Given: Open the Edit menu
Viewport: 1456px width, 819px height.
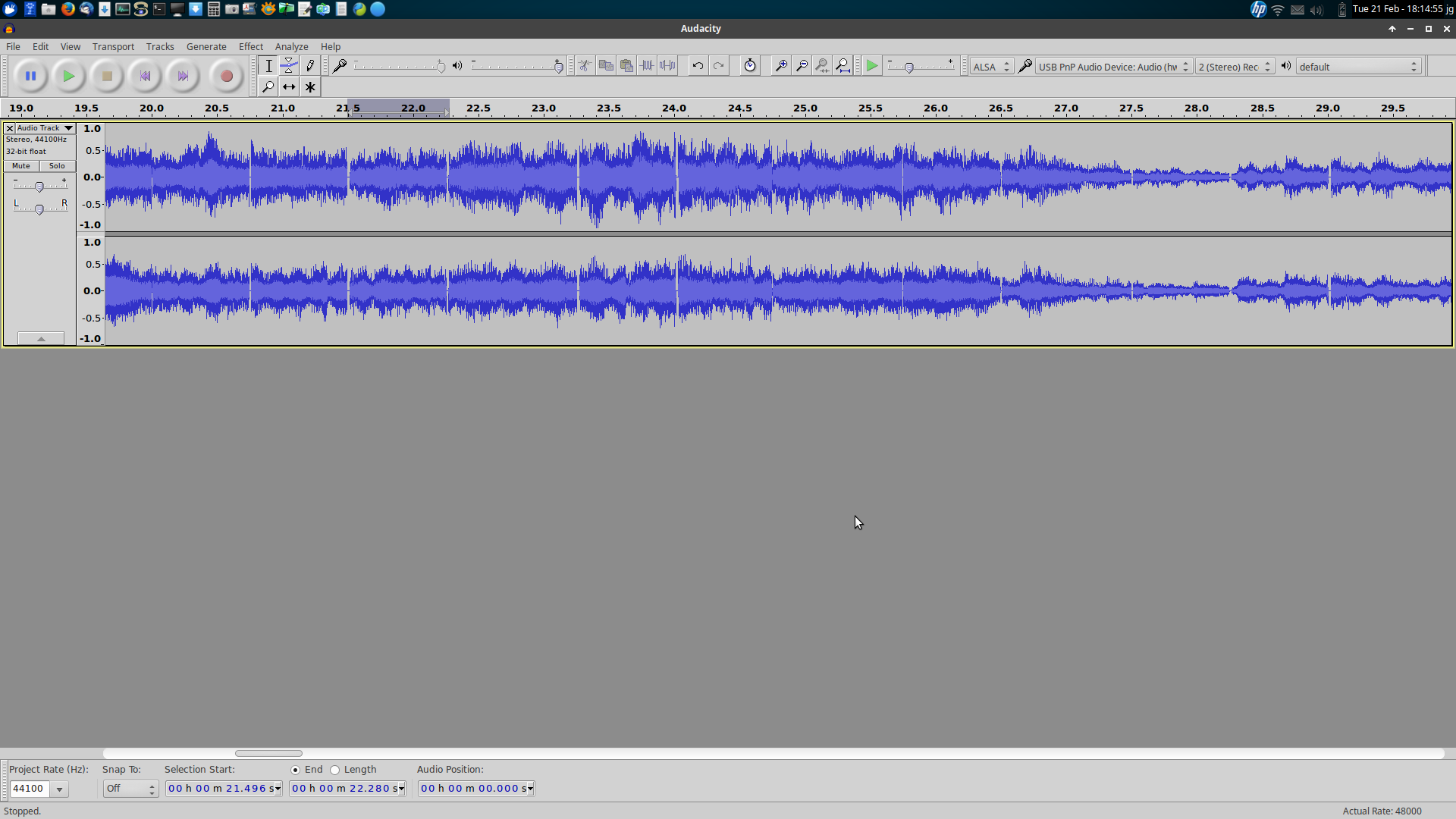Looking at the screenshot, I should coord(40,46).
